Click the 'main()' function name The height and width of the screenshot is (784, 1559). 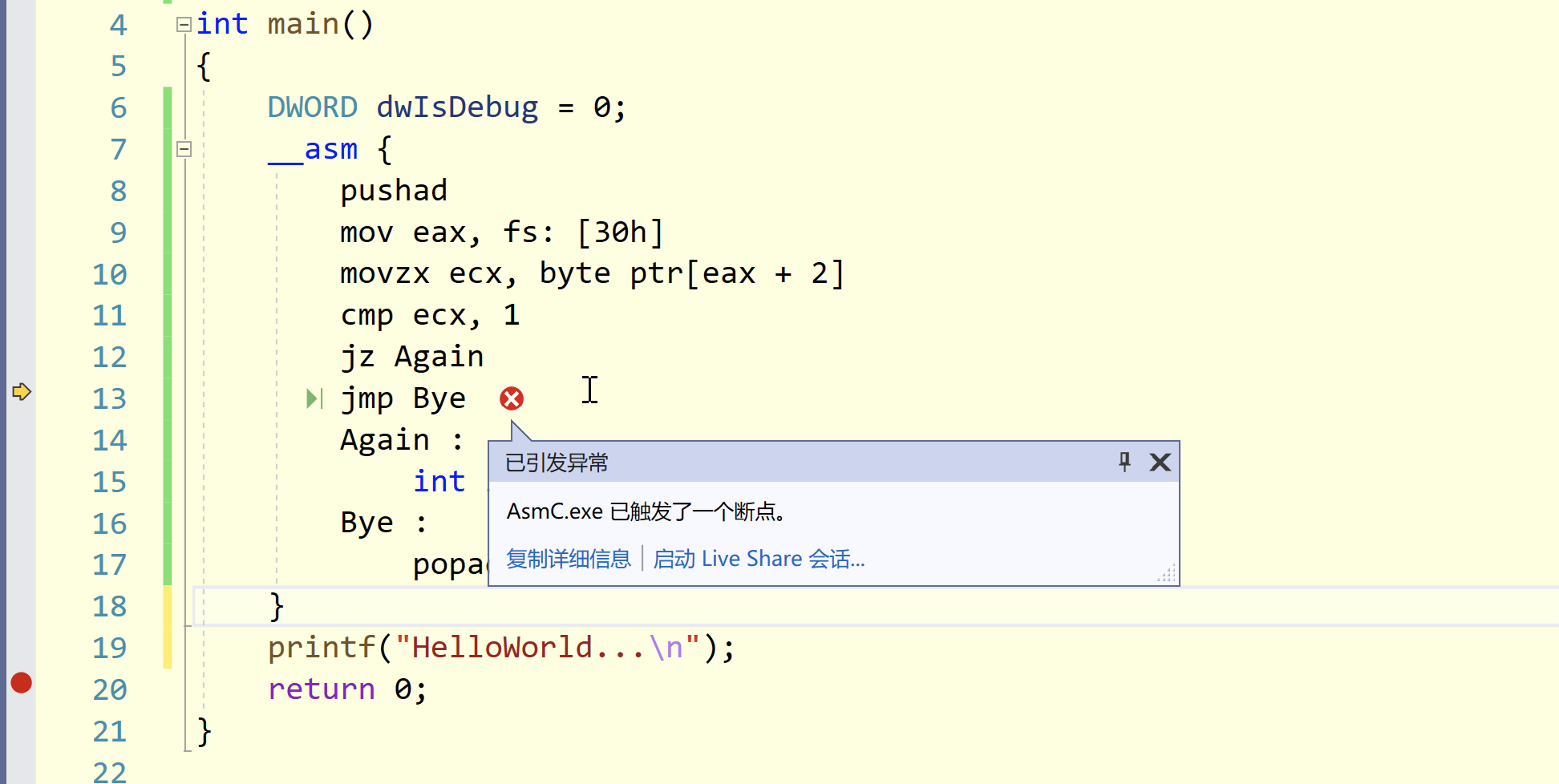click(321, 25)
